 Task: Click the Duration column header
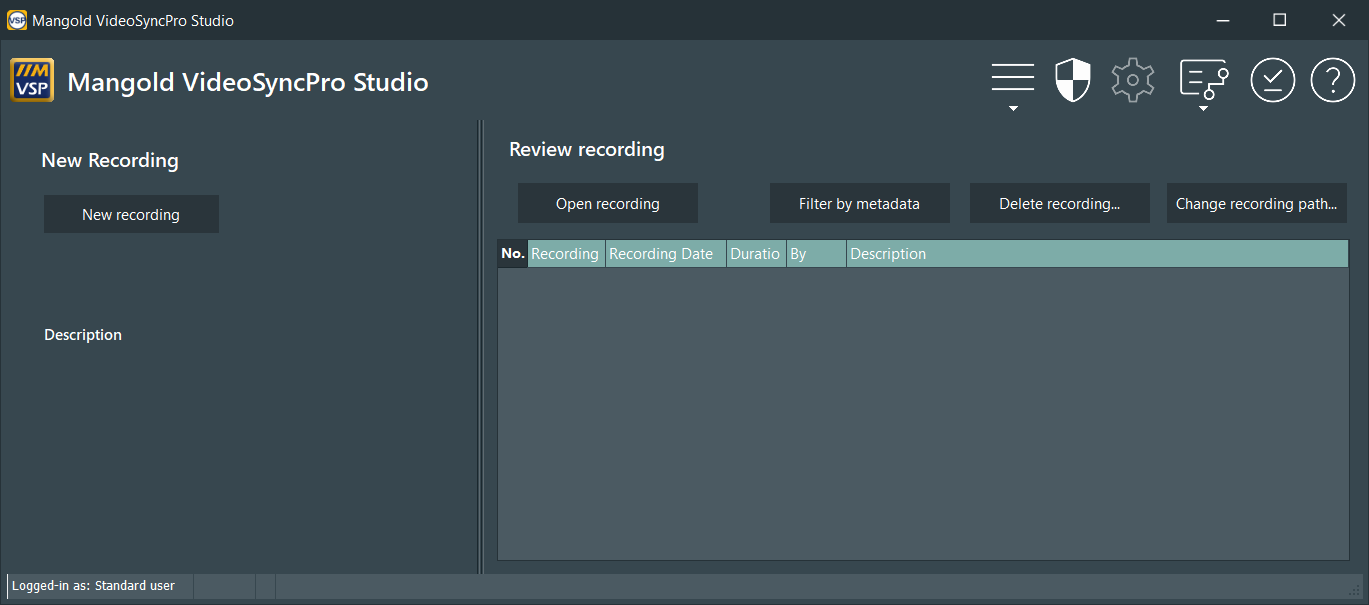756,253
